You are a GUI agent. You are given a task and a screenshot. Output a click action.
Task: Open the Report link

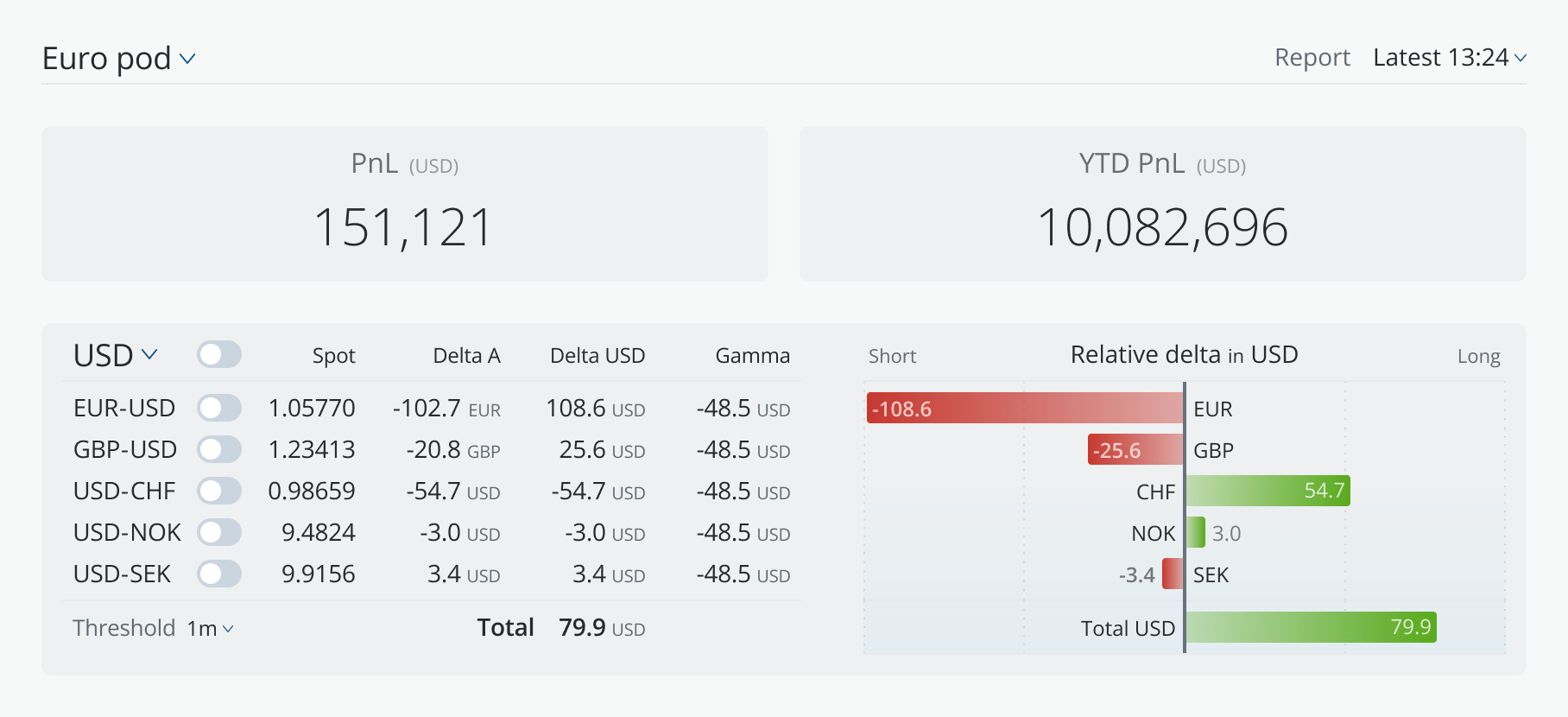pyautogui.click(x=1312, y=57)
